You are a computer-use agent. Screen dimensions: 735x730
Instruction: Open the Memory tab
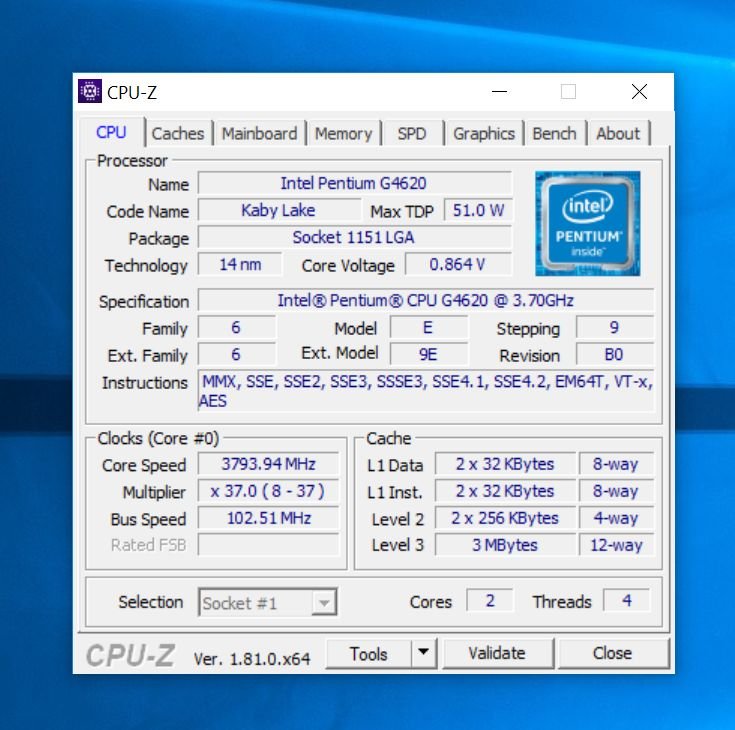click(x=343, y=134)
